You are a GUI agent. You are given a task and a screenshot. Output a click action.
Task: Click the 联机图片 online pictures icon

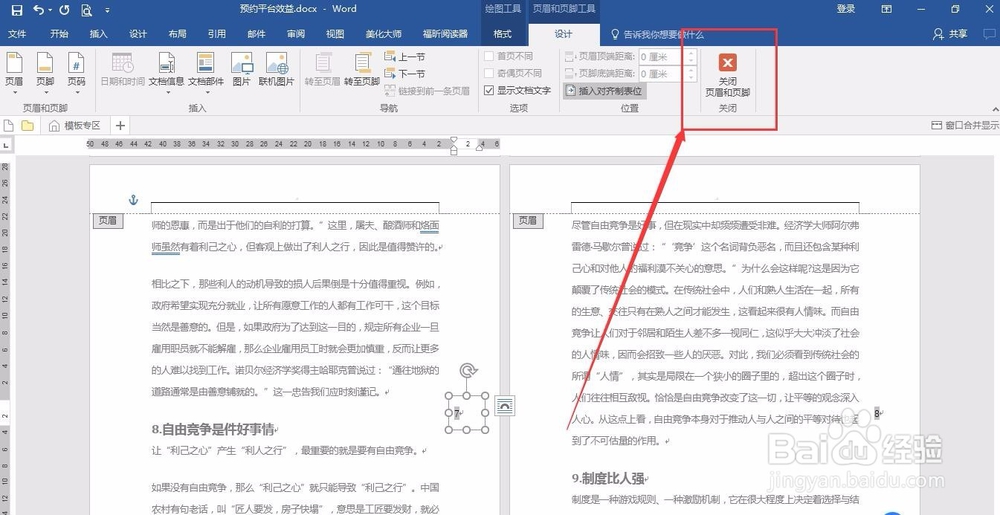[277, 62]
